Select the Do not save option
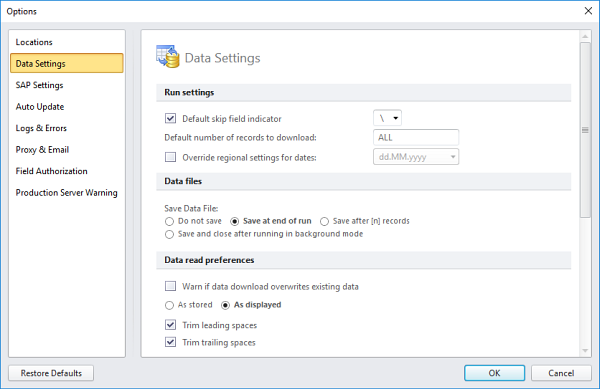The height and width of the screenshot is (389, 600). click(169, 221)
